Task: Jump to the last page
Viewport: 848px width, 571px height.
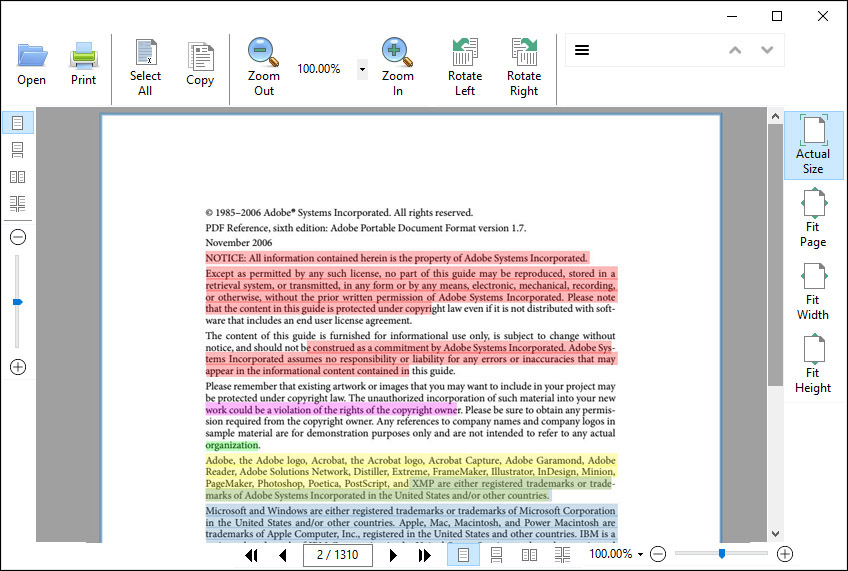Action: click(x=425, y=555)
